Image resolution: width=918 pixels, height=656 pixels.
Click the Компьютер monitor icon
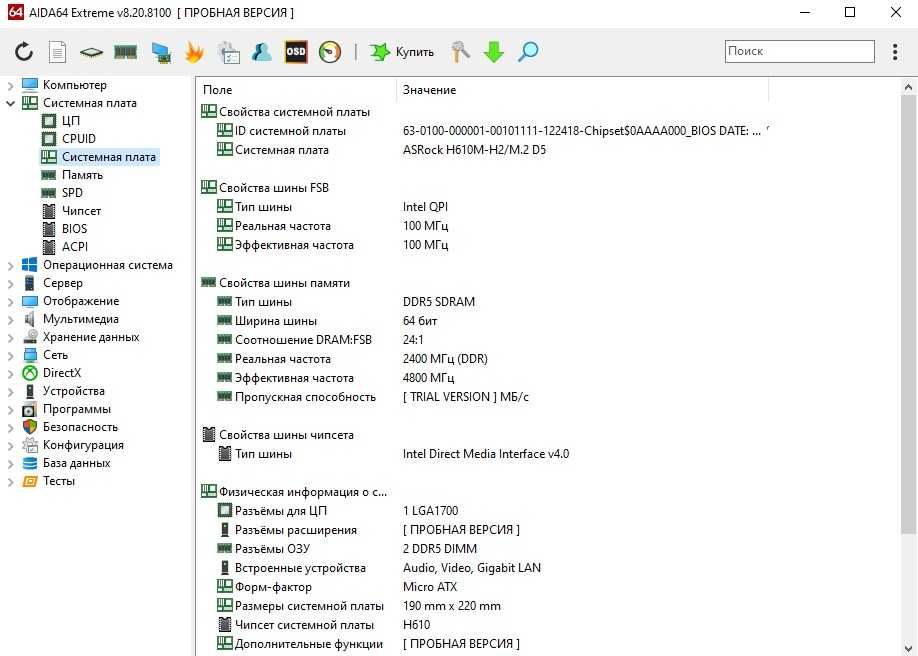click(30, 85)
